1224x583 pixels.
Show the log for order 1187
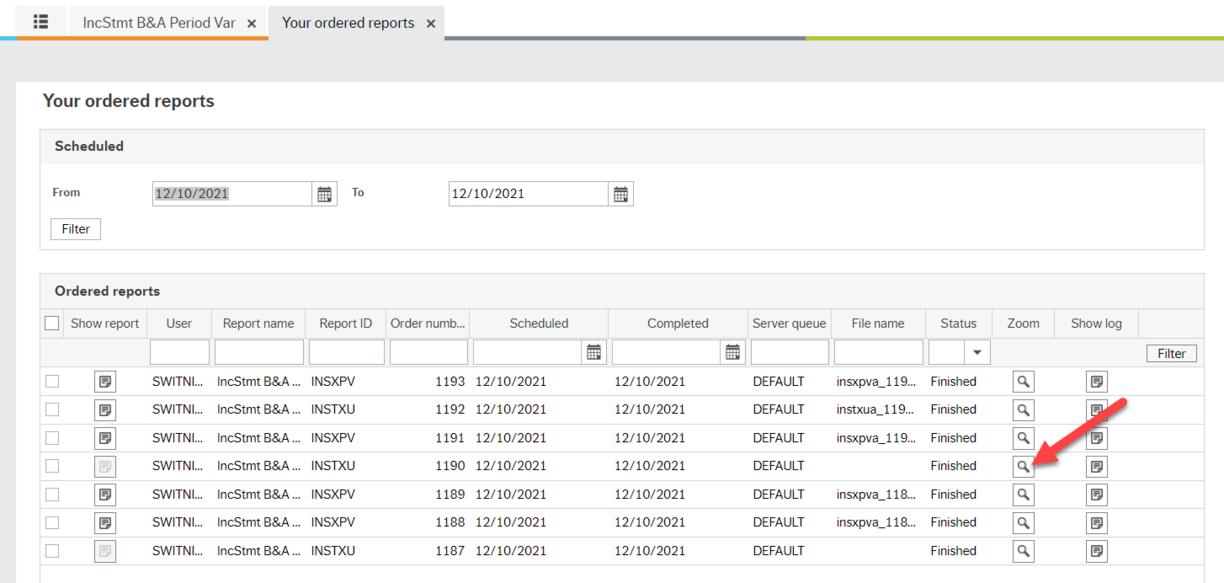point(1096,550)
